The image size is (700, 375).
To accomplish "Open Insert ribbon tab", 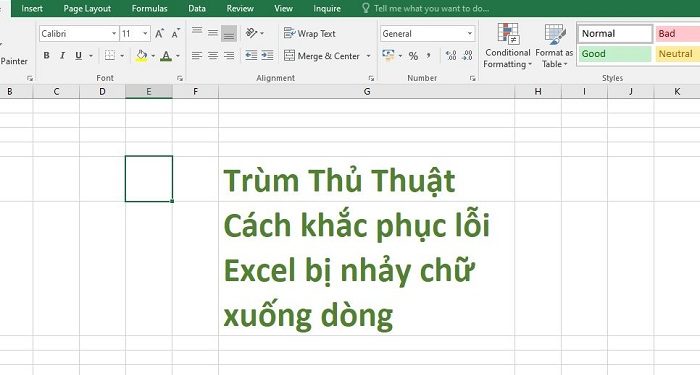I will (32, 8).
